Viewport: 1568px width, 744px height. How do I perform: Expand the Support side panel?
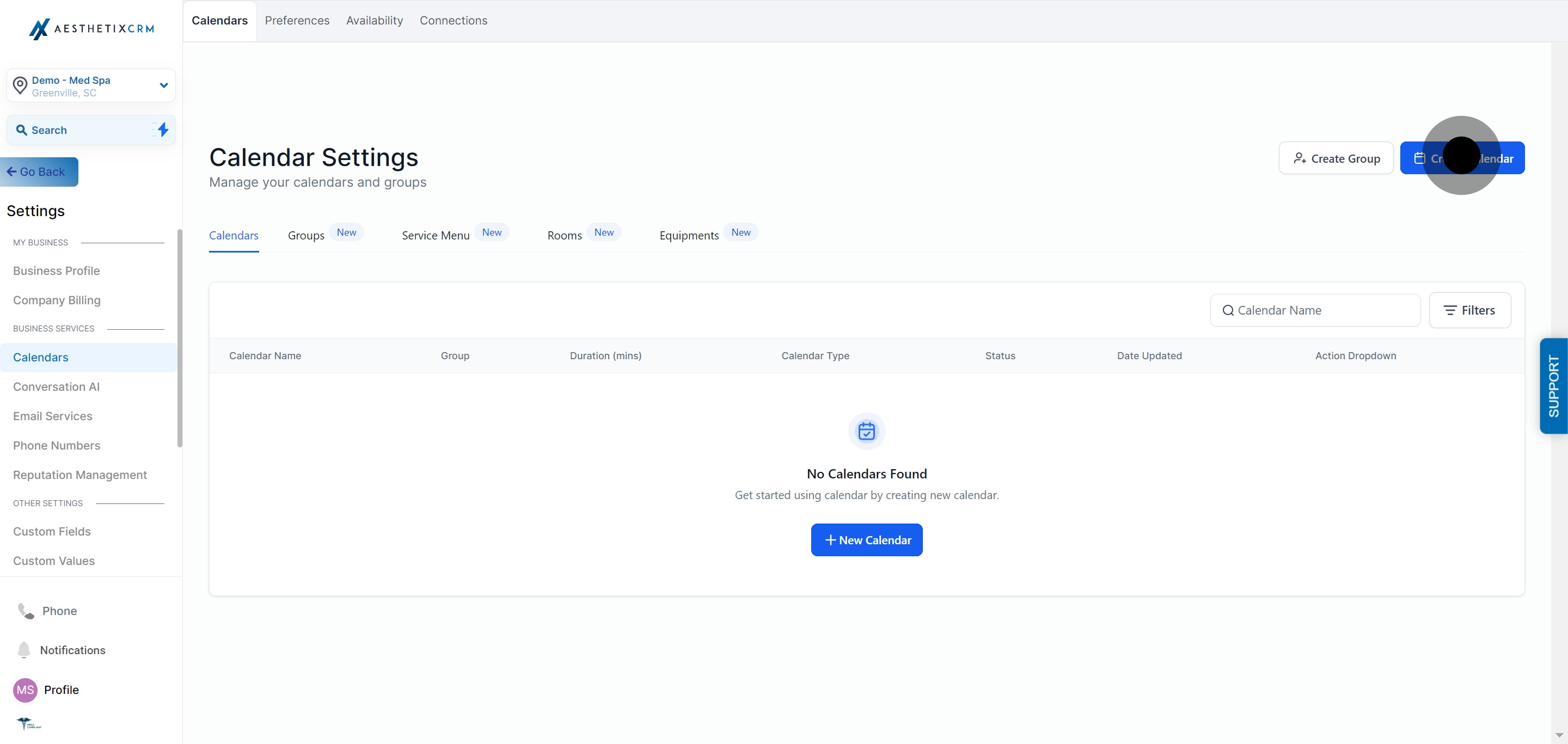[1553, 386]
